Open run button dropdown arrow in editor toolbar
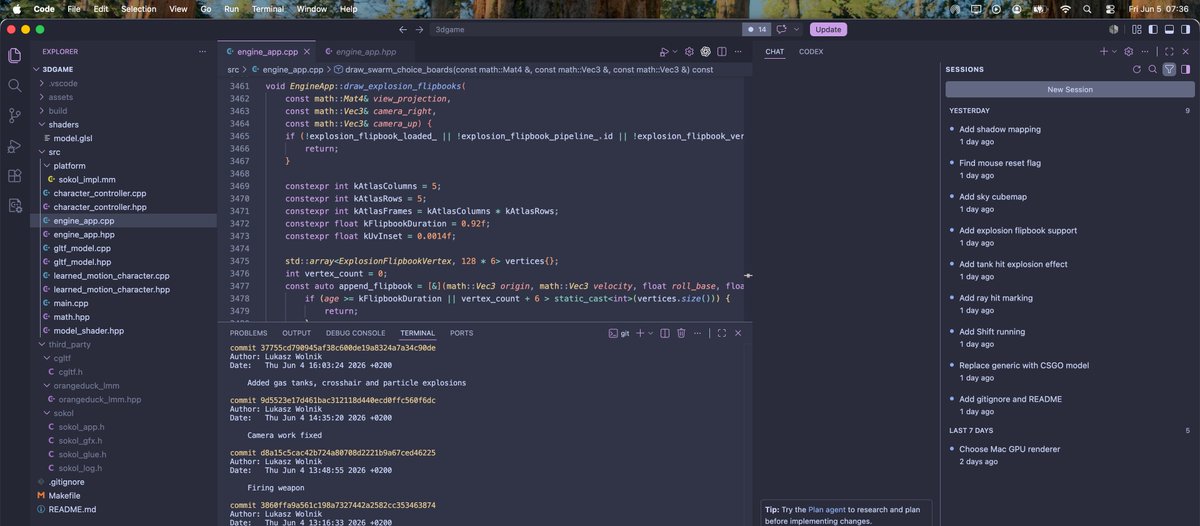Screen dimensions: 1200x526 click(x=675, y=51)
